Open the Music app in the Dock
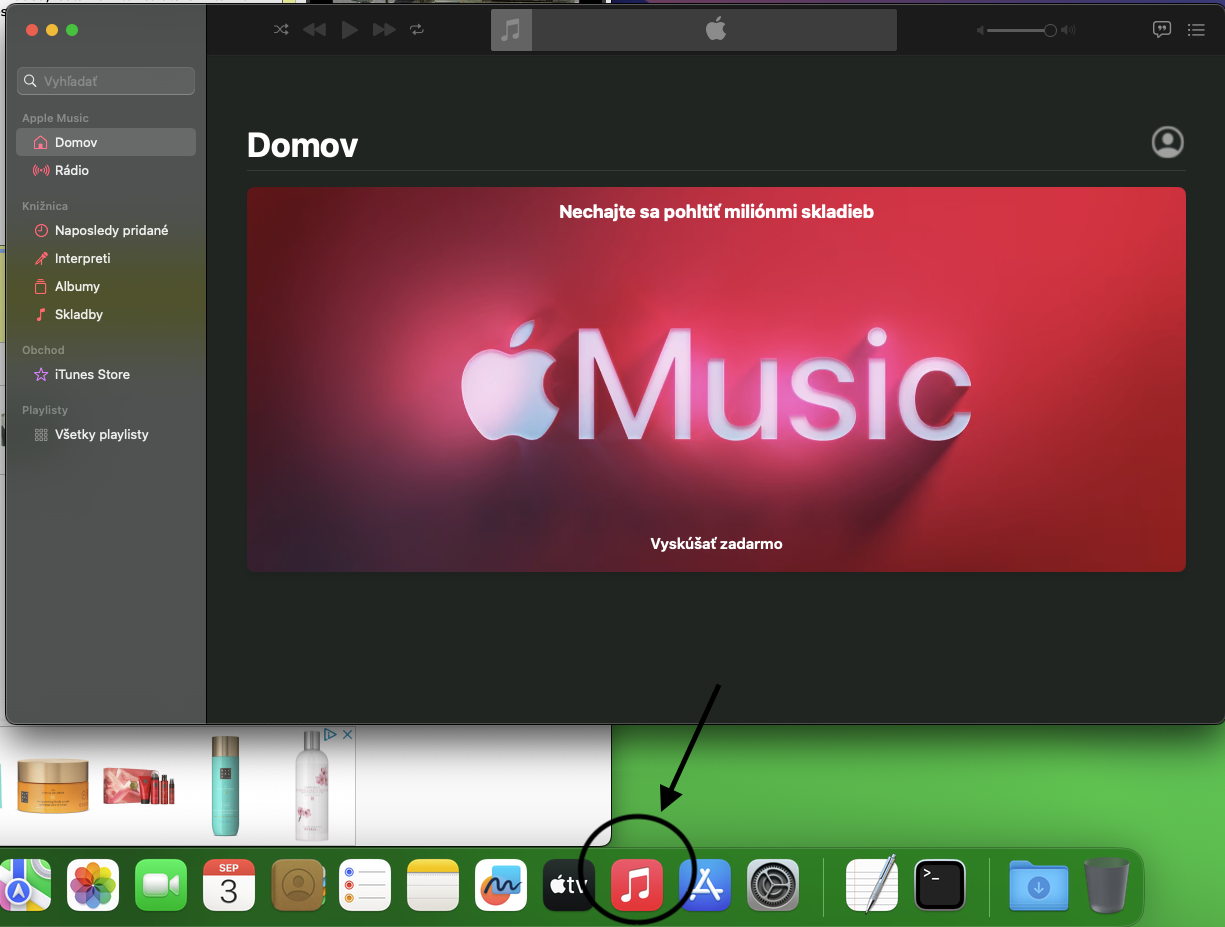 pyautogui.click(x=637, y=885)
